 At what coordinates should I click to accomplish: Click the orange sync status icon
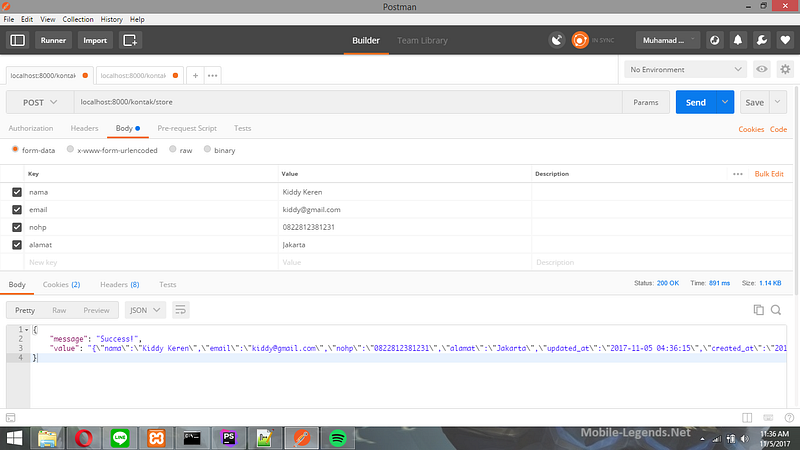pos(580,40)
